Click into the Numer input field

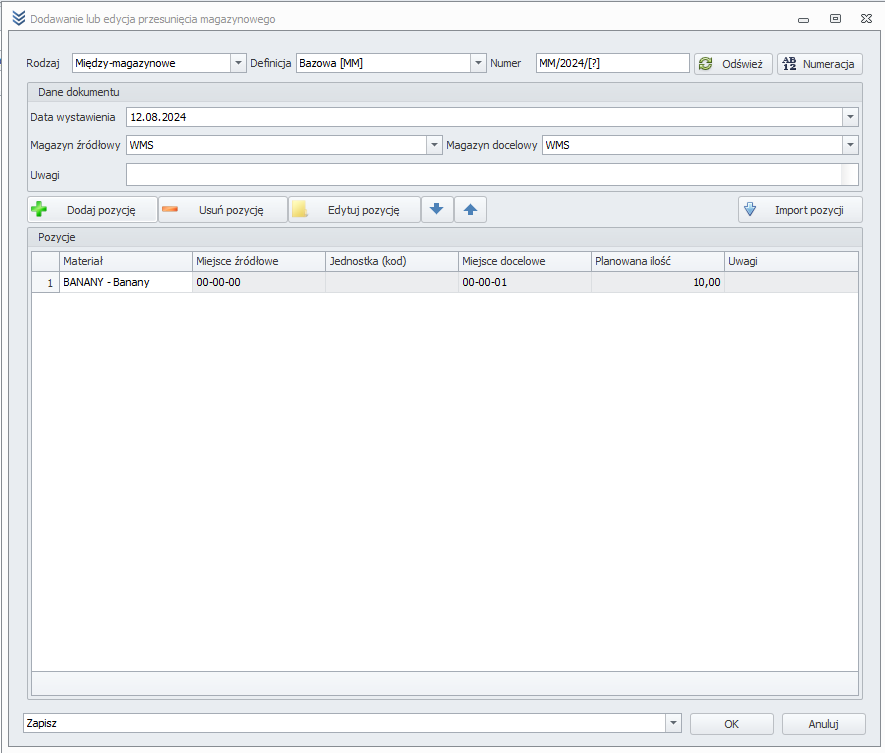[612, 63]
